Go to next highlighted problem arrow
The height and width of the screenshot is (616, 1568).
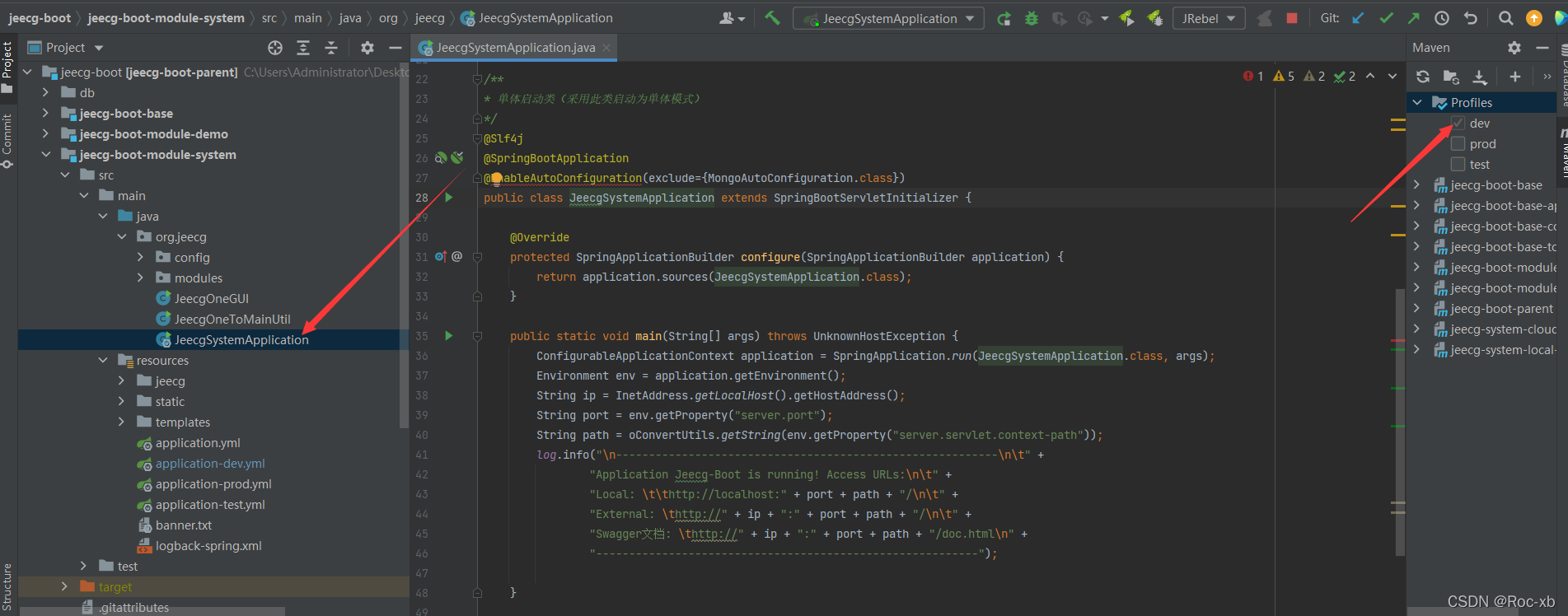point(1392,76)
